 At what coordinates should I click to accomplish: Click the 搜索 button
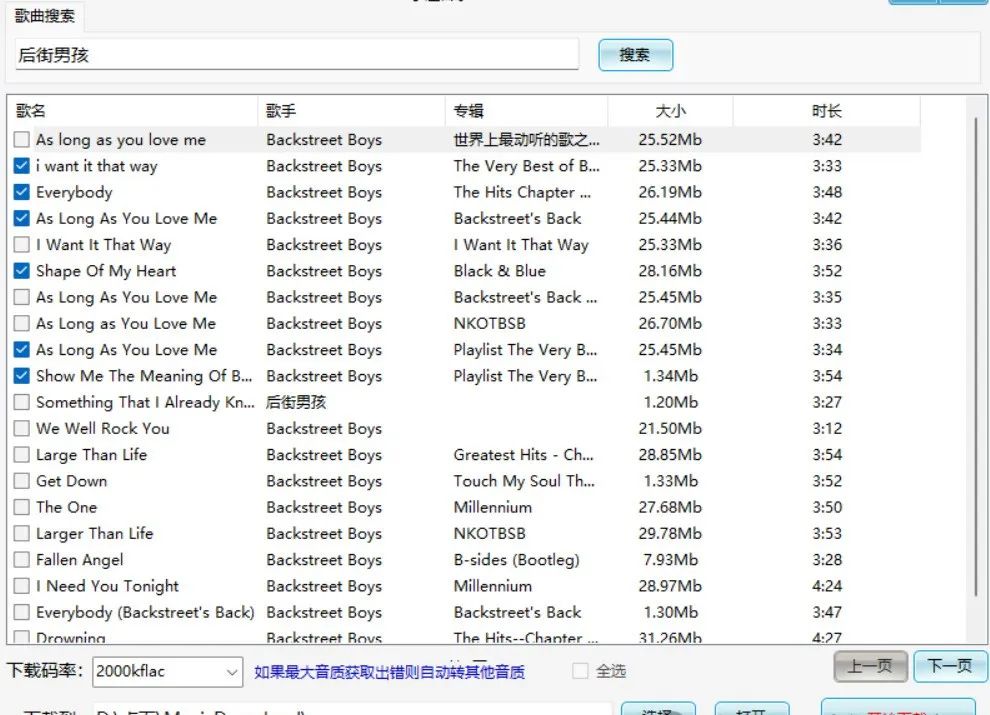(x=635, y=55)
